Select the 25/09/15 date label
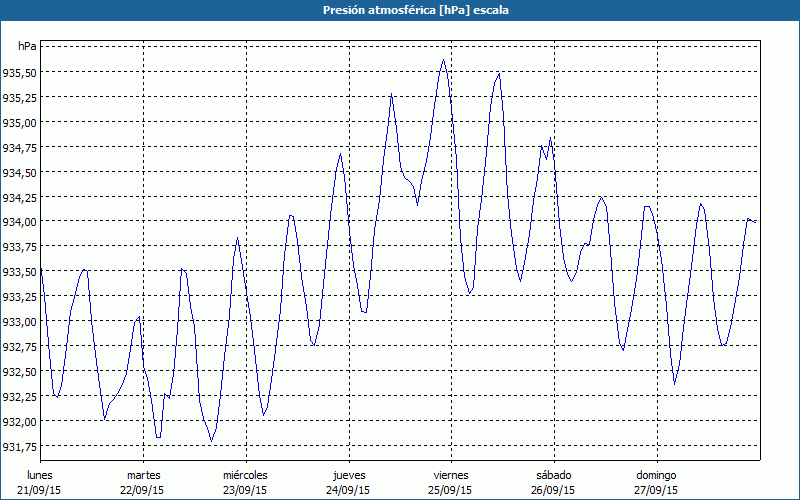 pos(450,490)
